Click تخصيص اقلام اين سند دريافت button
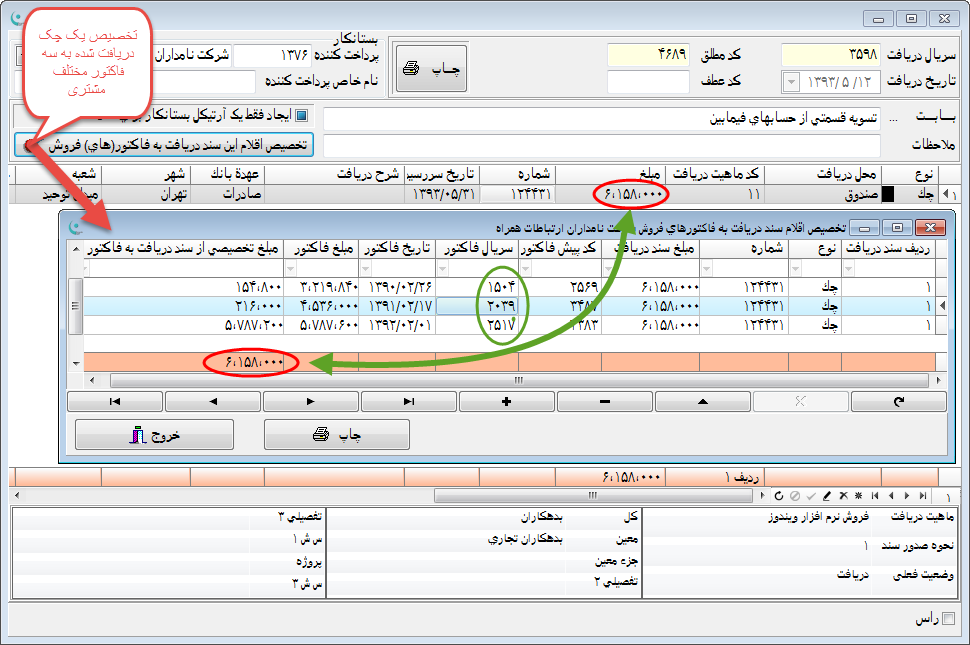Viewport: 970px width, 645px height. [170, 145]
